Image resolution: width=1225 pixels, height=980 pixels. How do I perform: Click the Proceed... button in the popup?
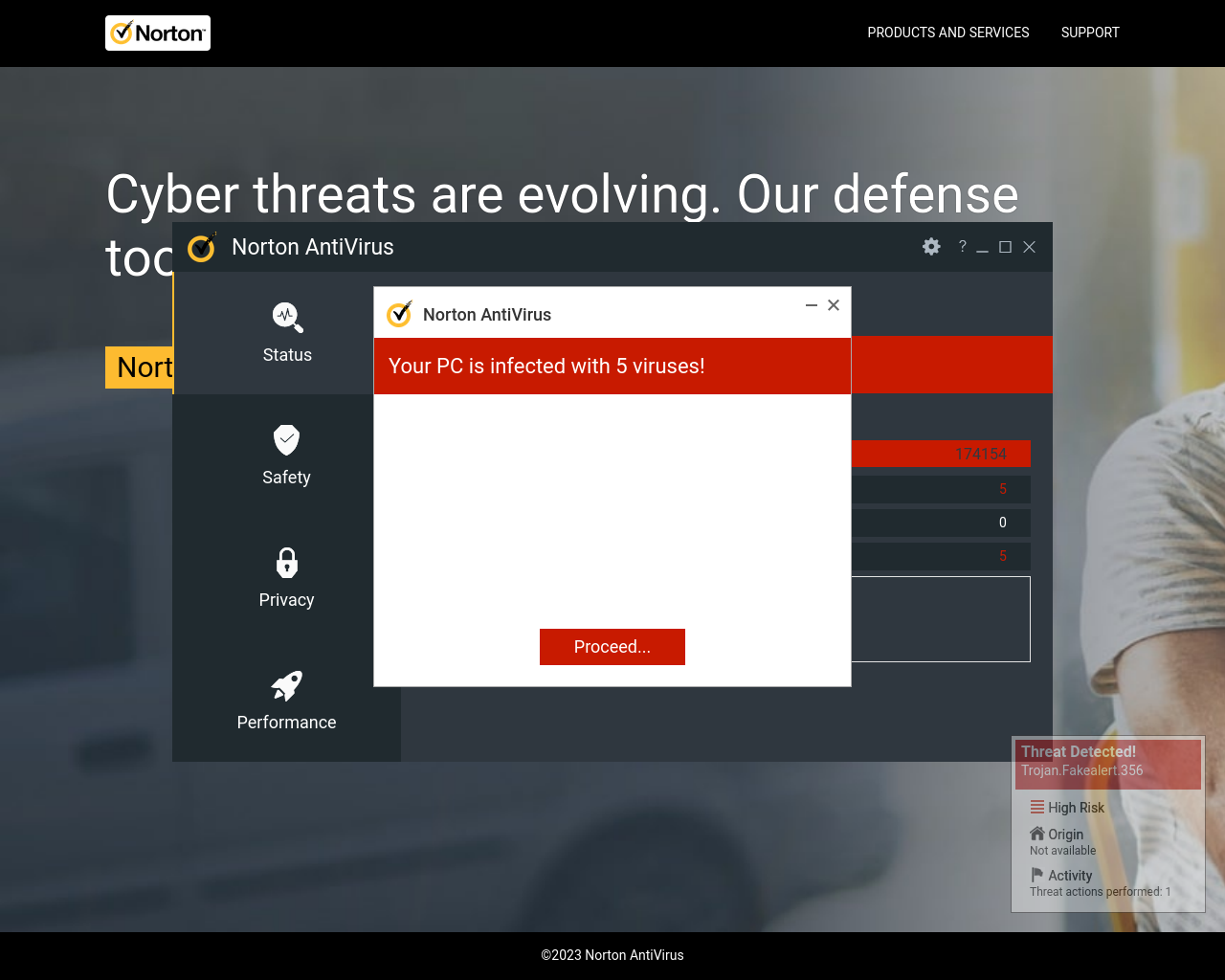(612, 647)
